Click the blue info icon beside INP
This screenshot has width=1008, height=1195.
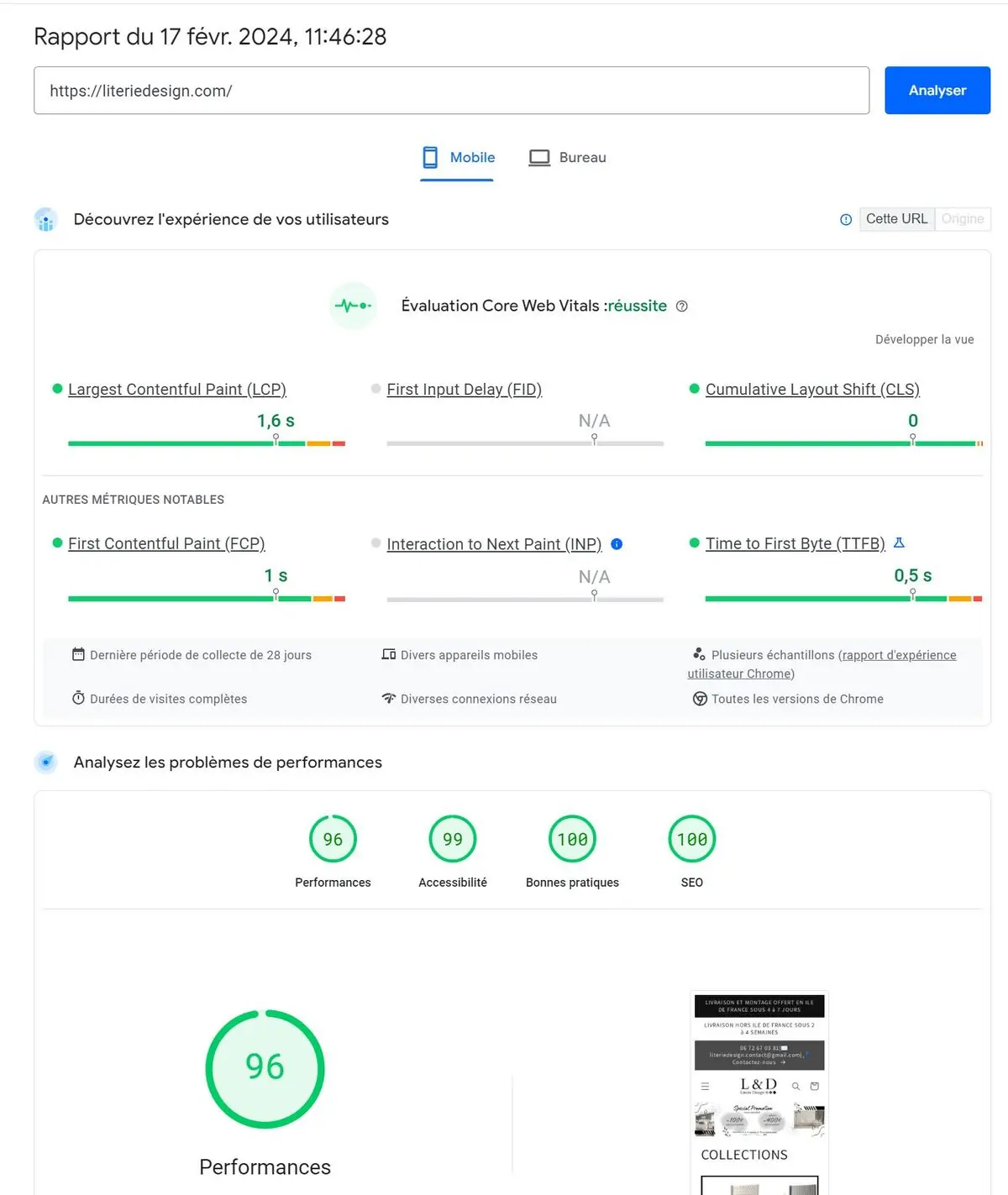(x=617, y=544)
